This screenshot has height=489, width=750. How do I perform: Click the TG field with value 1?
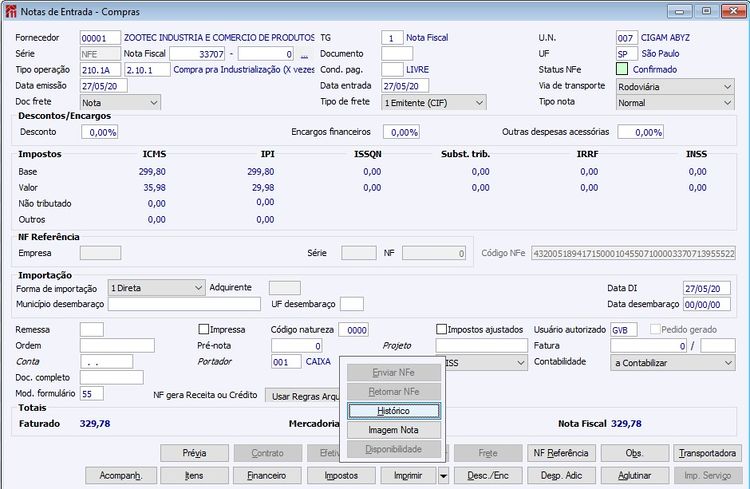[392, 38]
